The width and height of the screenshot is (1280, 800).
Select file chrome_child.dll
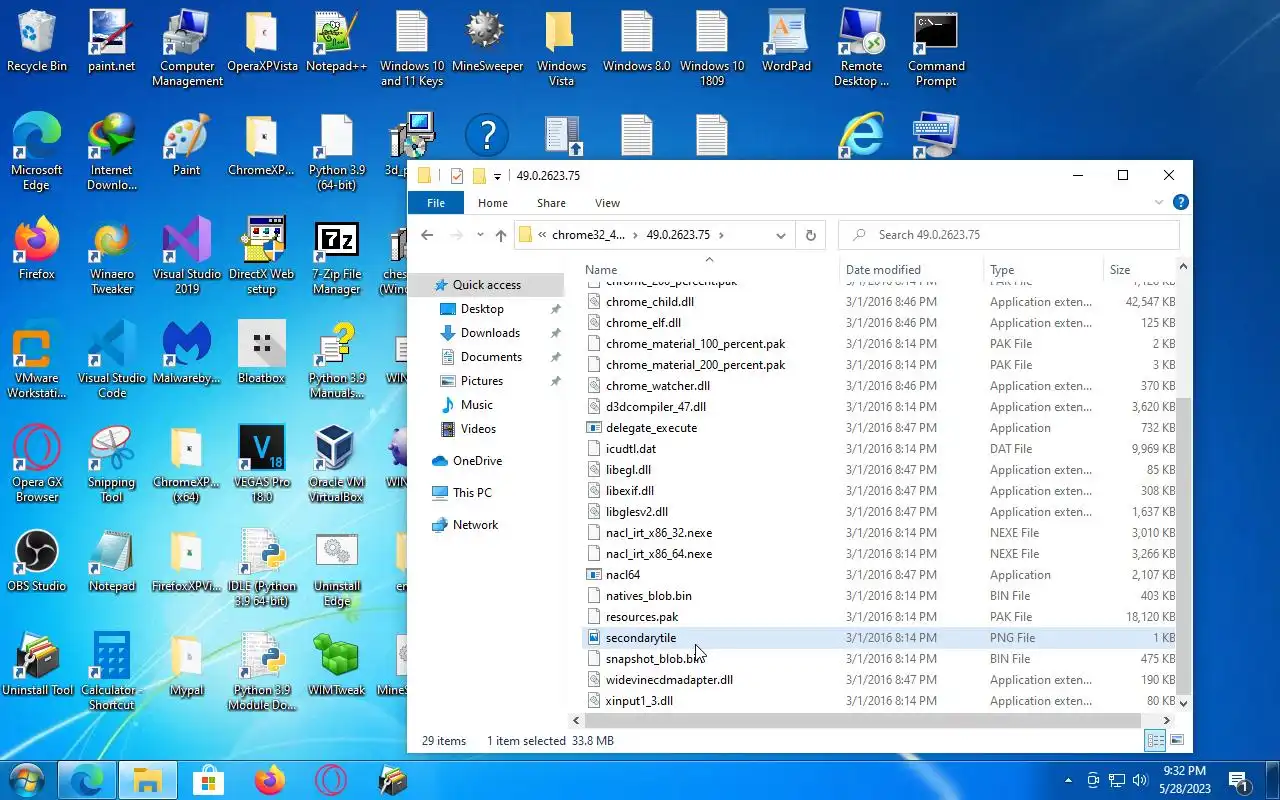[x=649, y=302]
